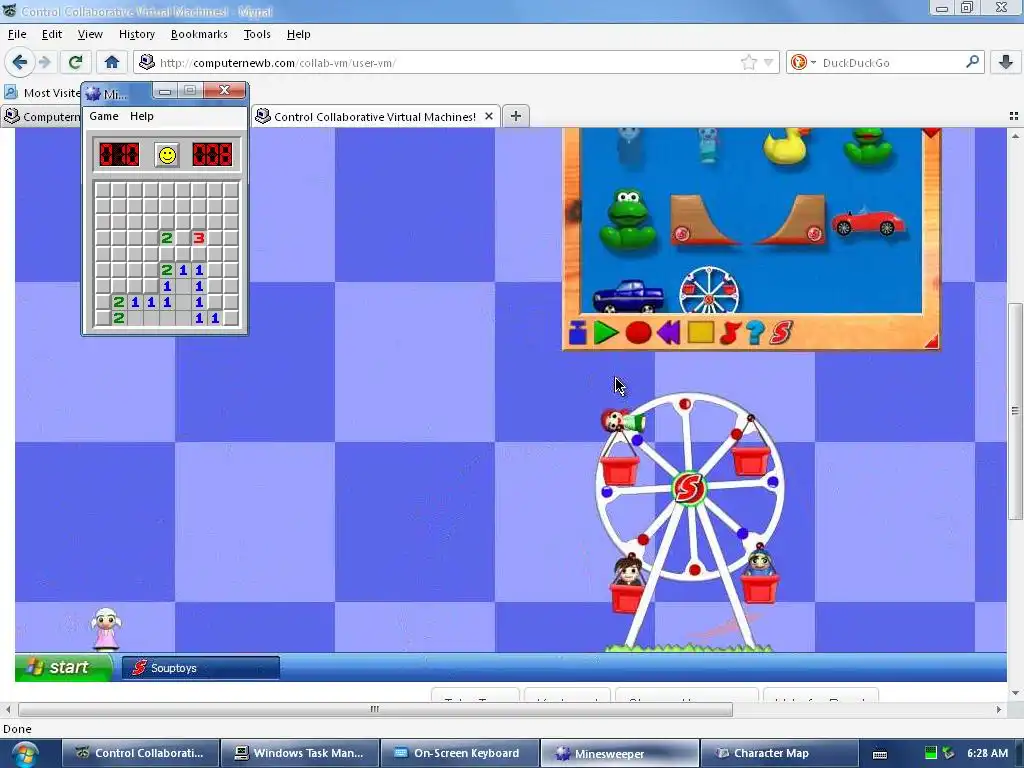Screen dimensions: 1024x768
Task: Open the browser File menu
Action: (x=17, y=34)
